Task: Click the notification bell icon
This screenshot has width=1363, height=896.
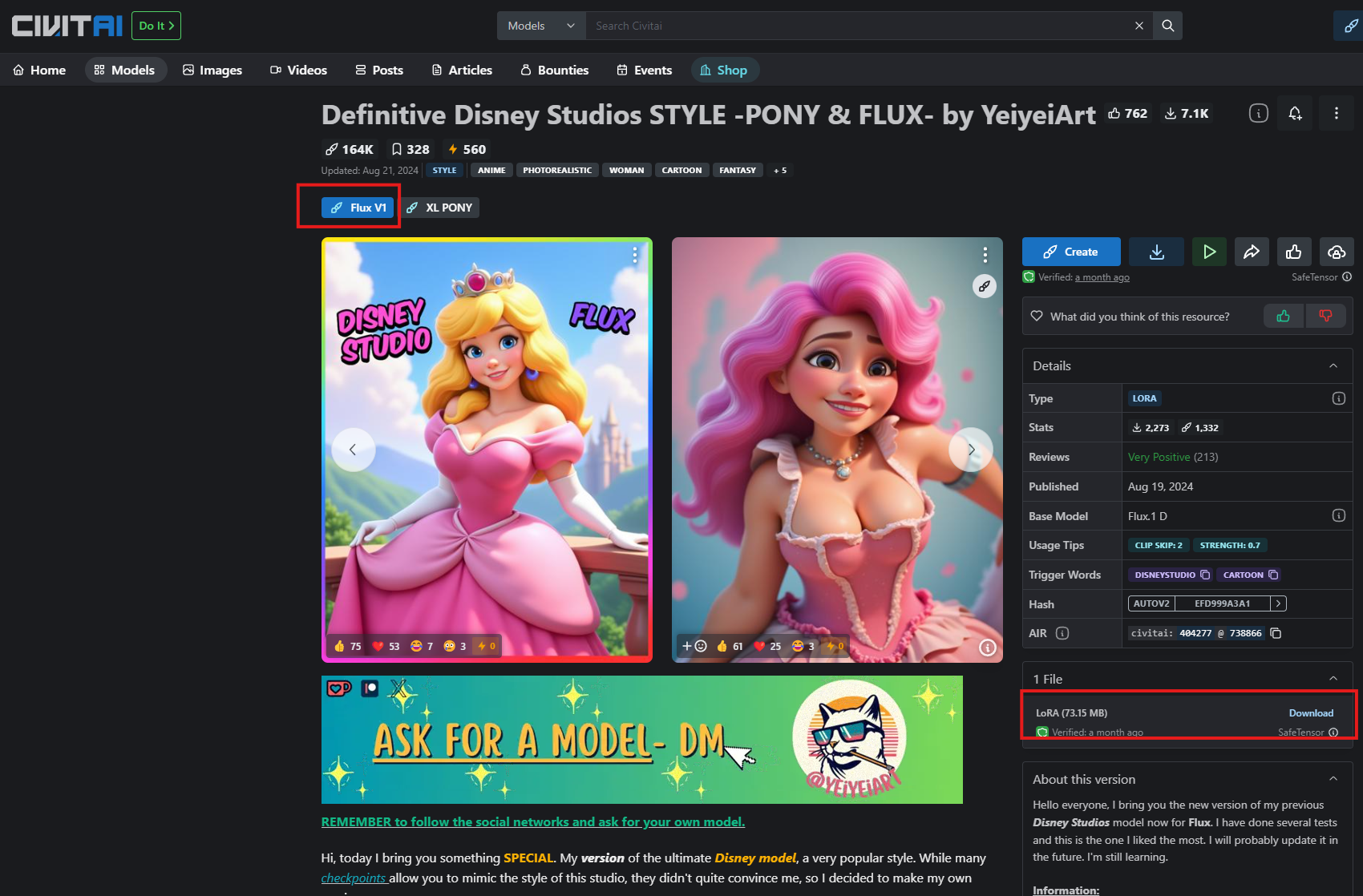Action: tap(1295, 113)
